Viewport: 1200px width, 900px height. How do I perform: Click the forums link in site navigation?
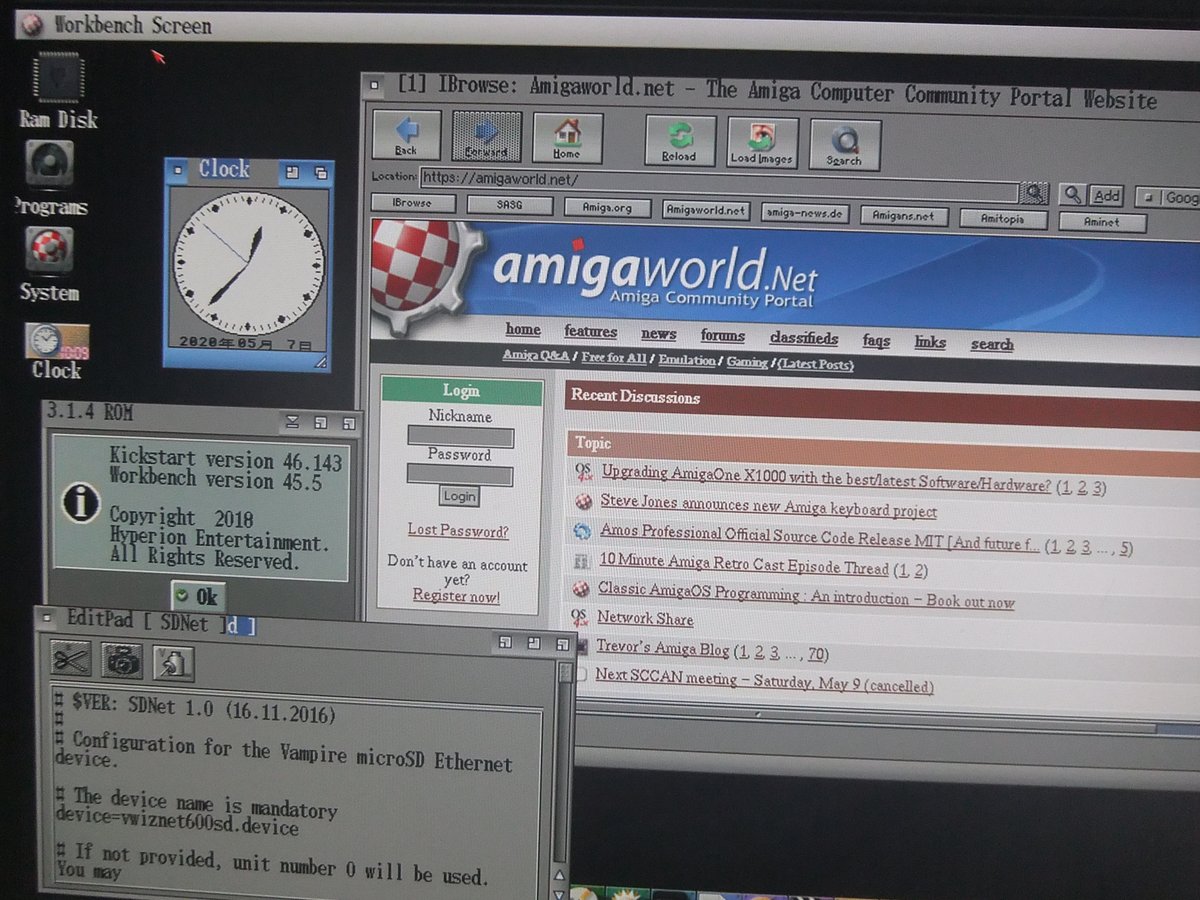coord(722,336)
